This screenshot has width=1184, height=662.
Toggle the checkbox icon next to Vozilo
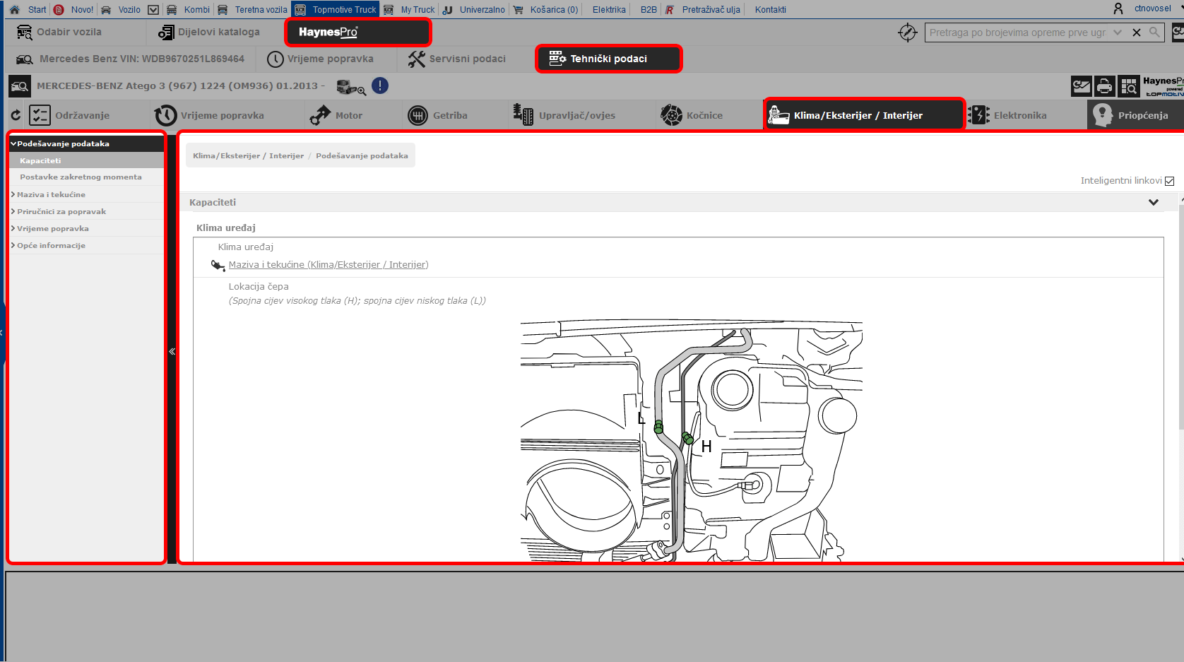(x=153, y=10)
